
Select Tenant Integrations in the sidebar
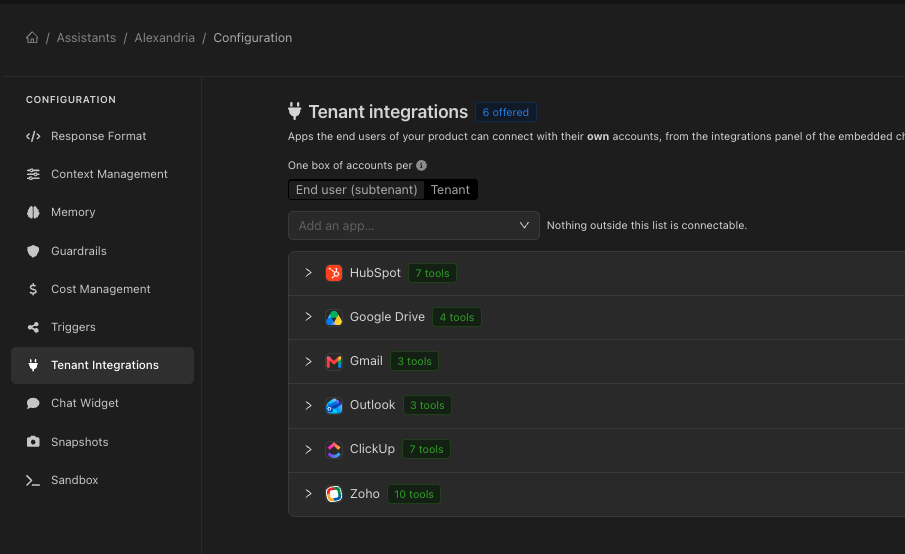click(102, 365)
